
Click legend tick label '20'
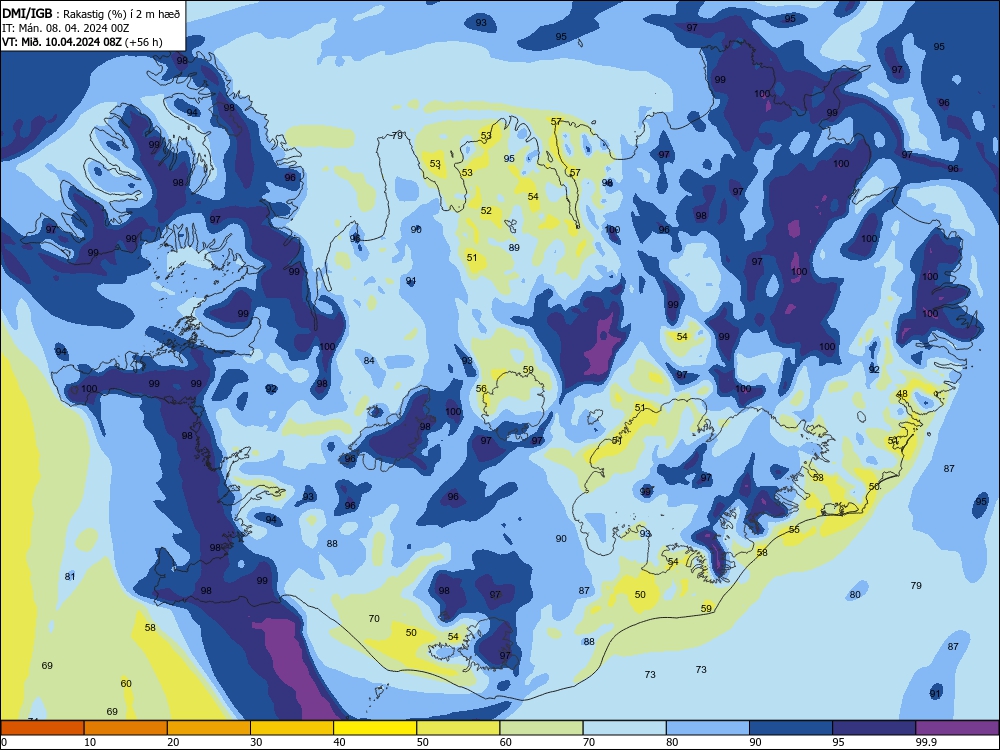173,742
